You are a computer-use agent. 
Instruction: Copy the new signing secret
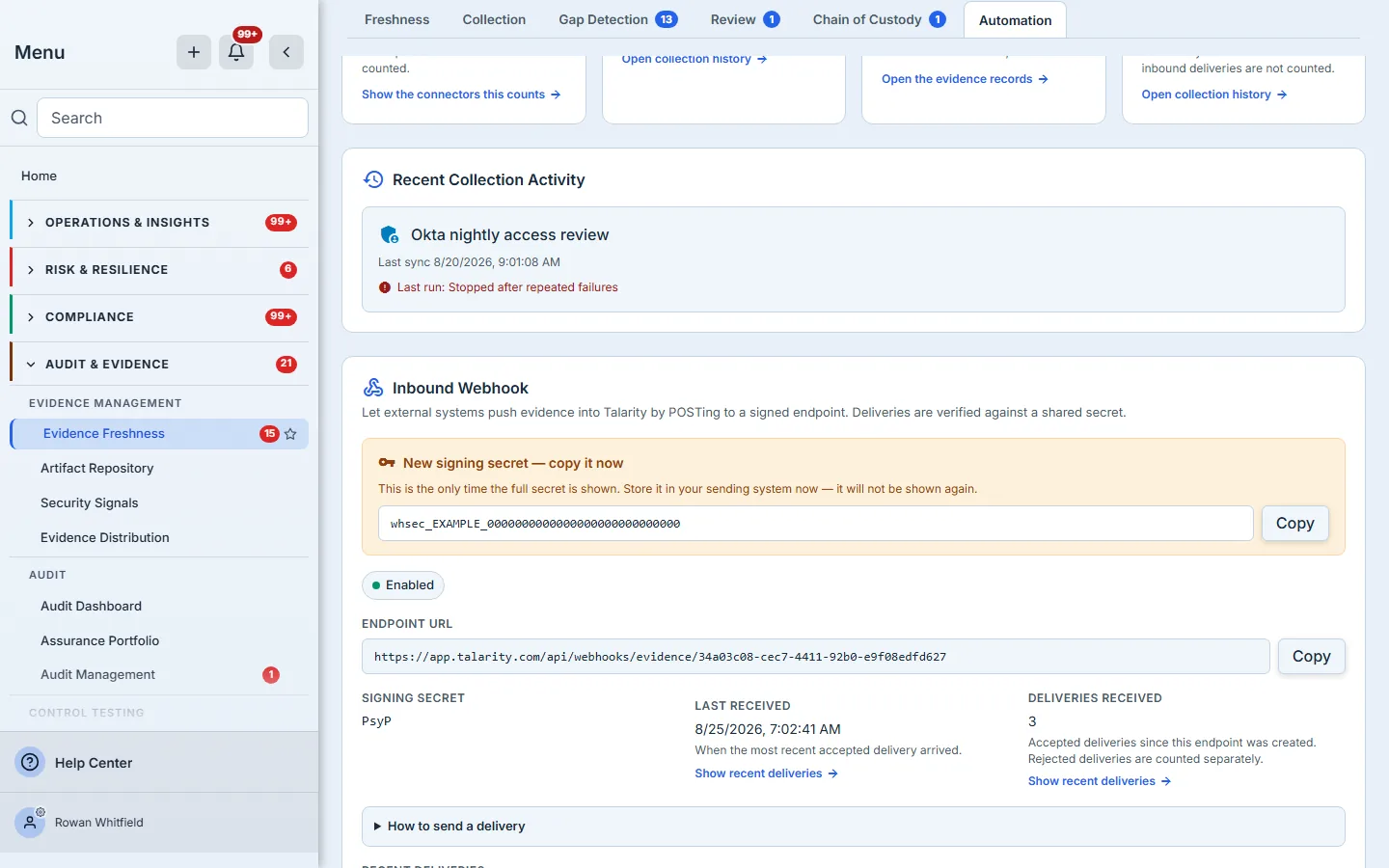[x=1294, y=523]
